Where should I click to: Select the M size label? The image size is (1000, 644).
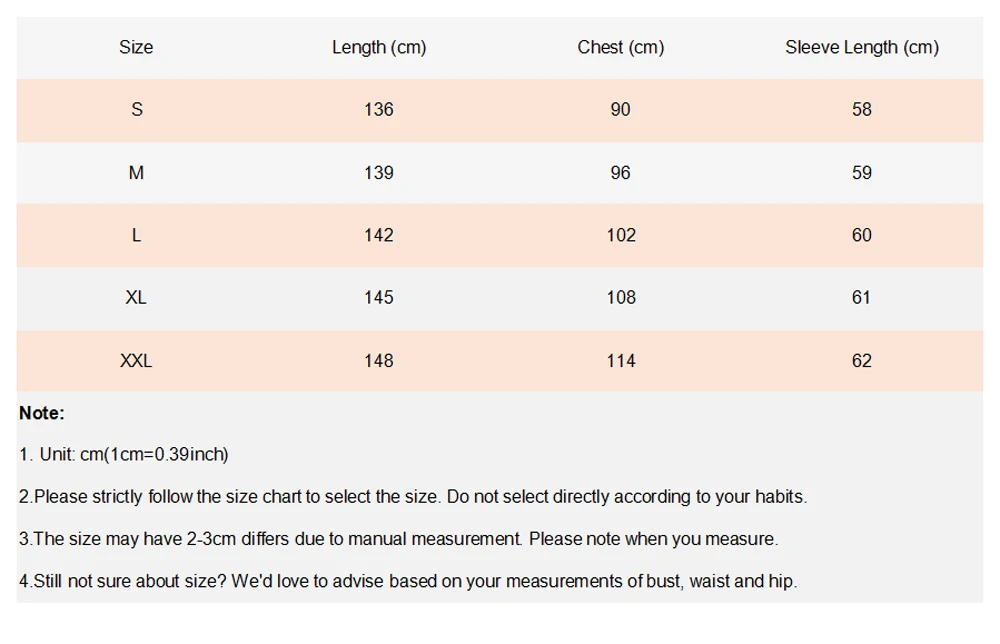136,173
